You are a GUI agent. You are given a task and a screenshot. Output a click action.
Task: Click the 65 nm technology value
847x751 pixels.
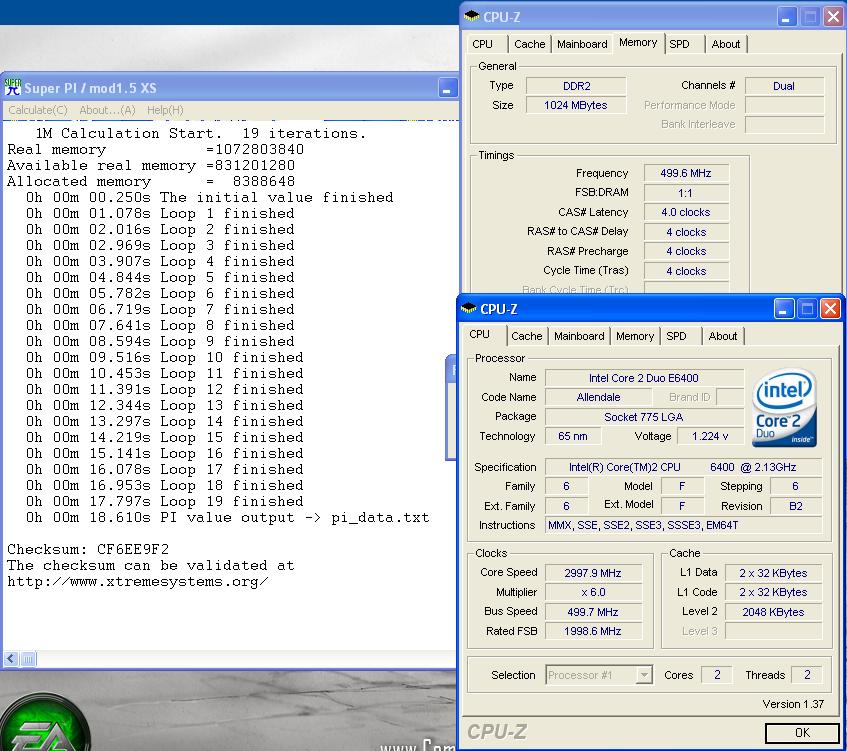[573, 436]
